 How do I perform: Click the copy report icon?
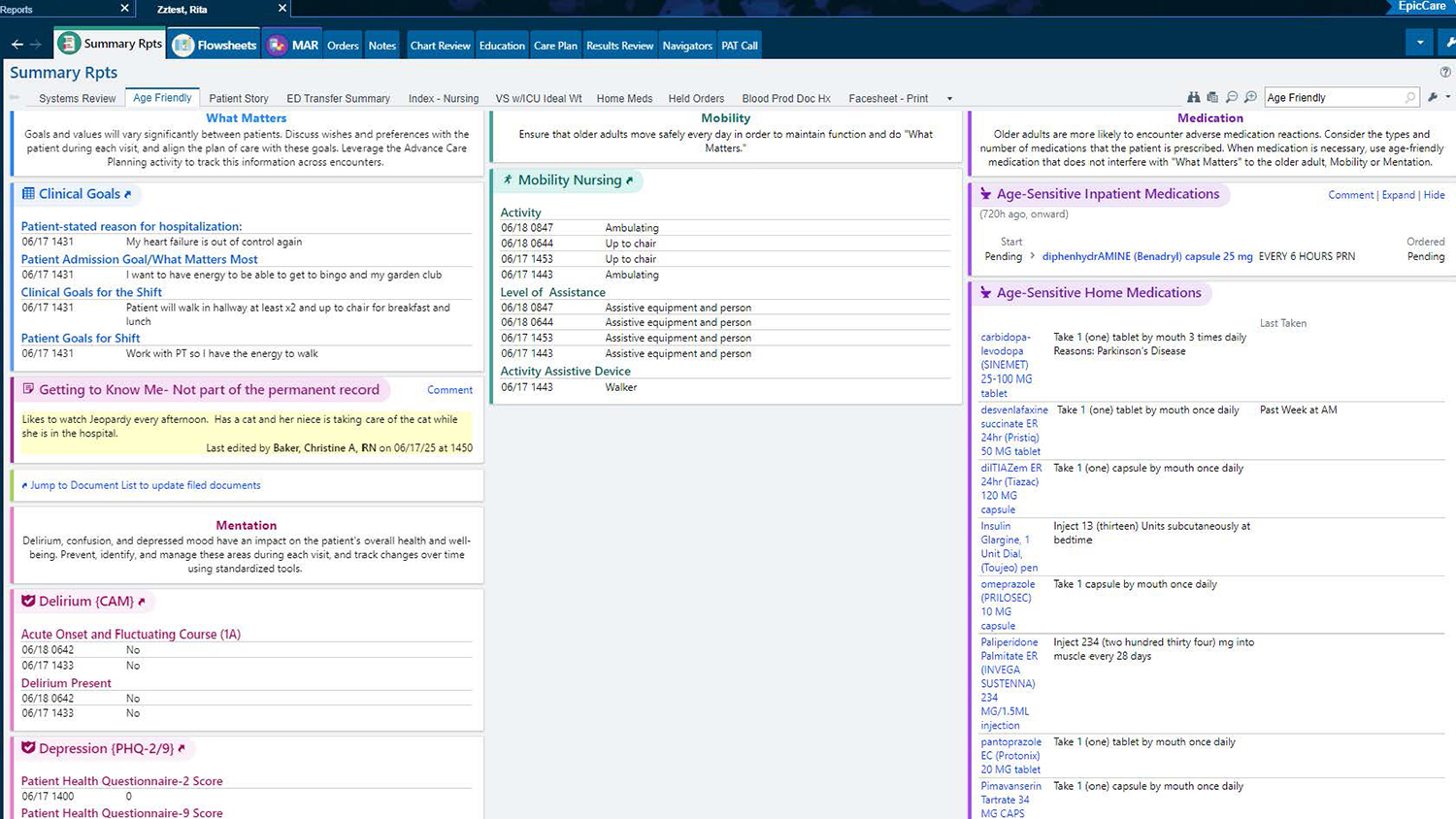coord(1212,98)
